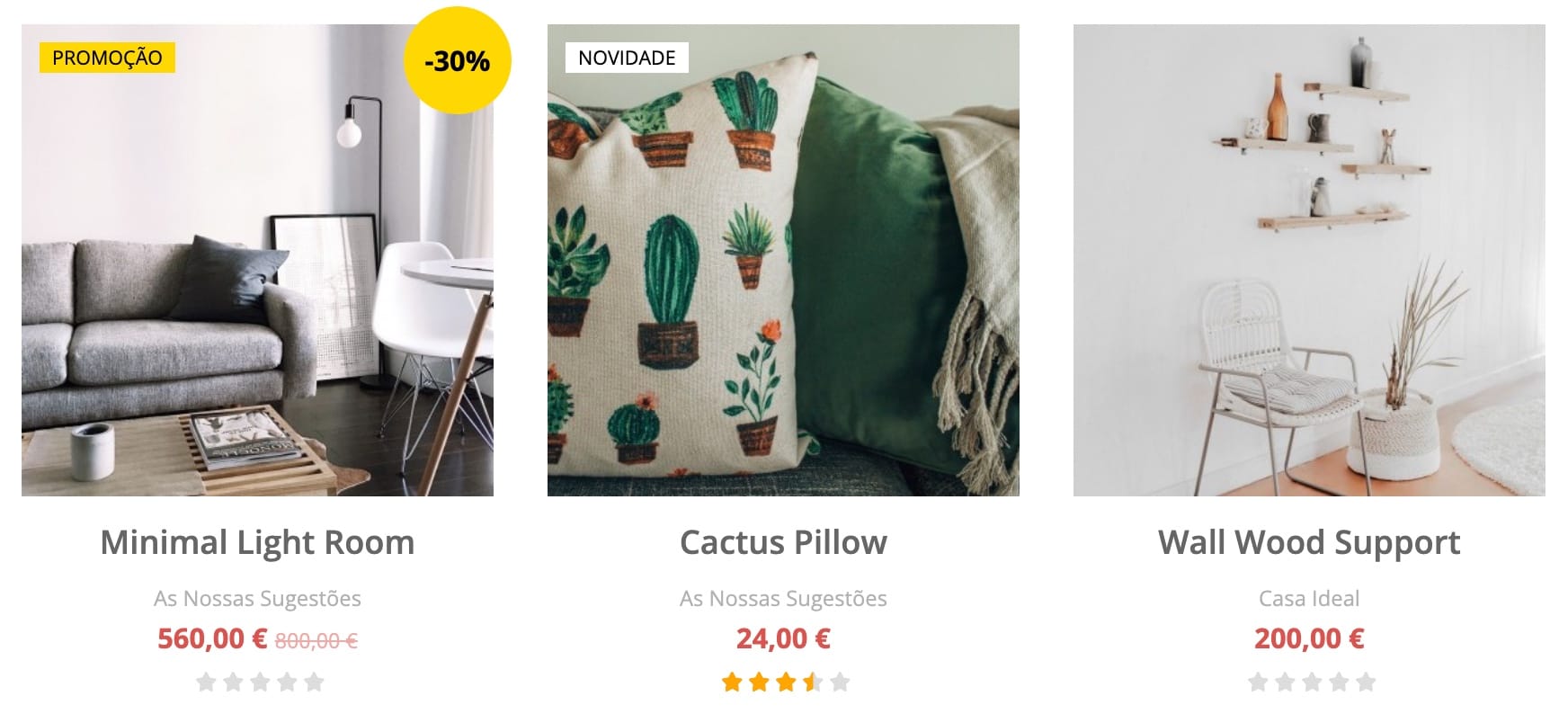The height and width of the screenshot is (714, 1568).
Task: Click the 560,00 € sale price
Action: click(x=212, y=638)
